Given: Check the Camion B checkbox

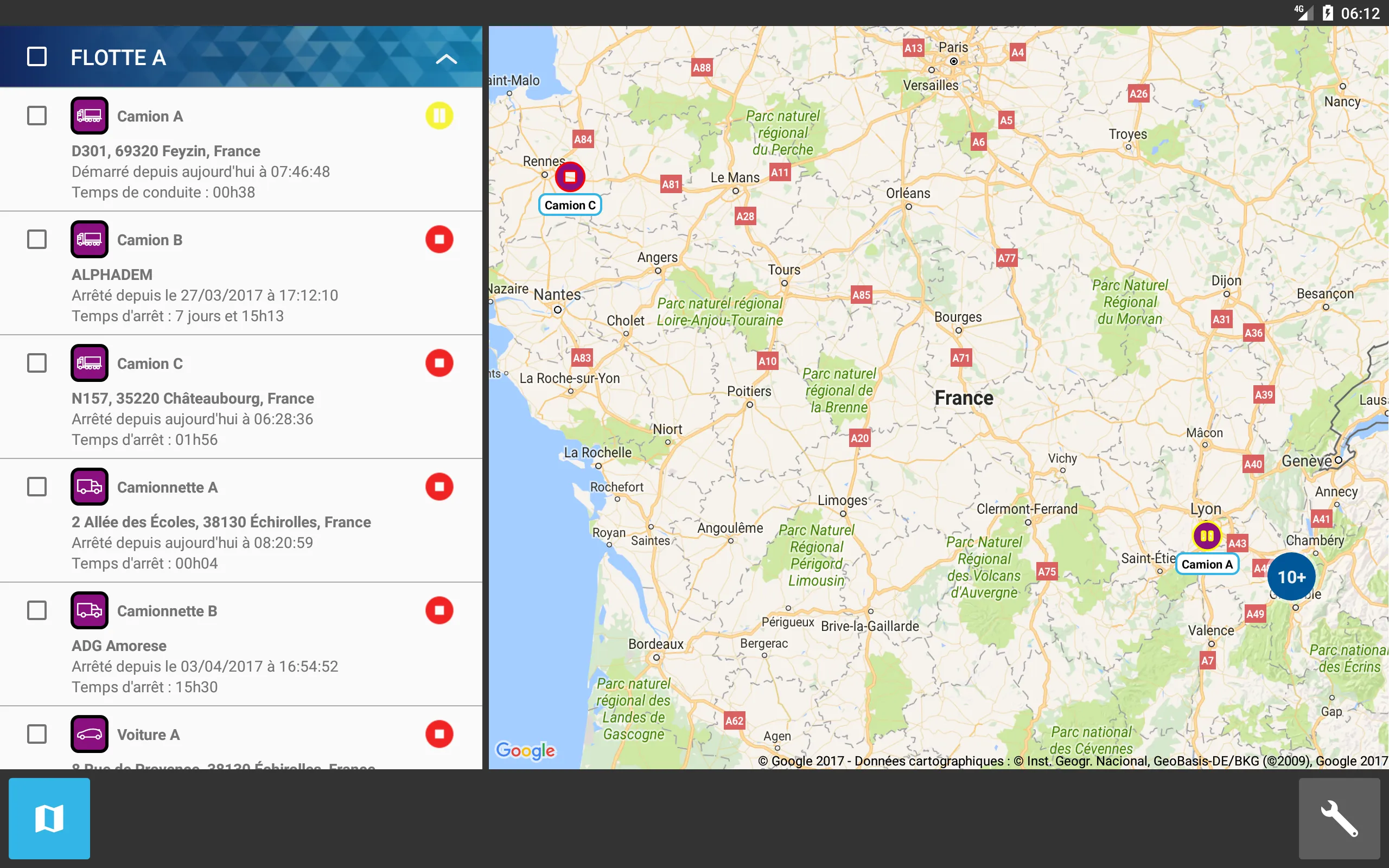Looking at the screenshot, I should pos(37,239).
